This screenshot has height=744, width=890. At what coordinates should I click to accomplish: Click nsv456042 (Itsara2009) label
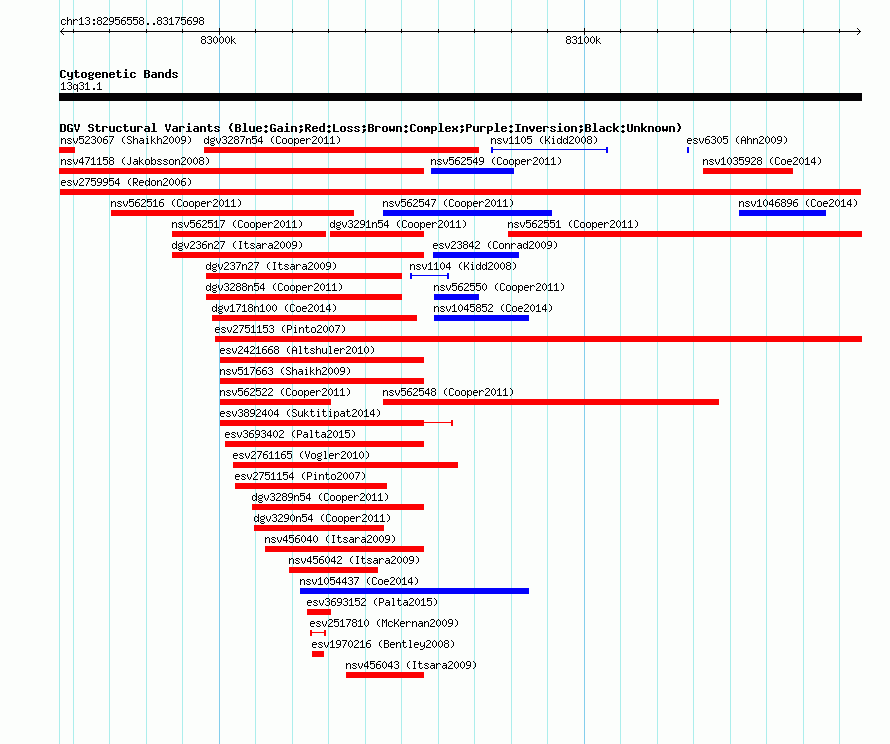pyautogui.click(x=354, y=560)
